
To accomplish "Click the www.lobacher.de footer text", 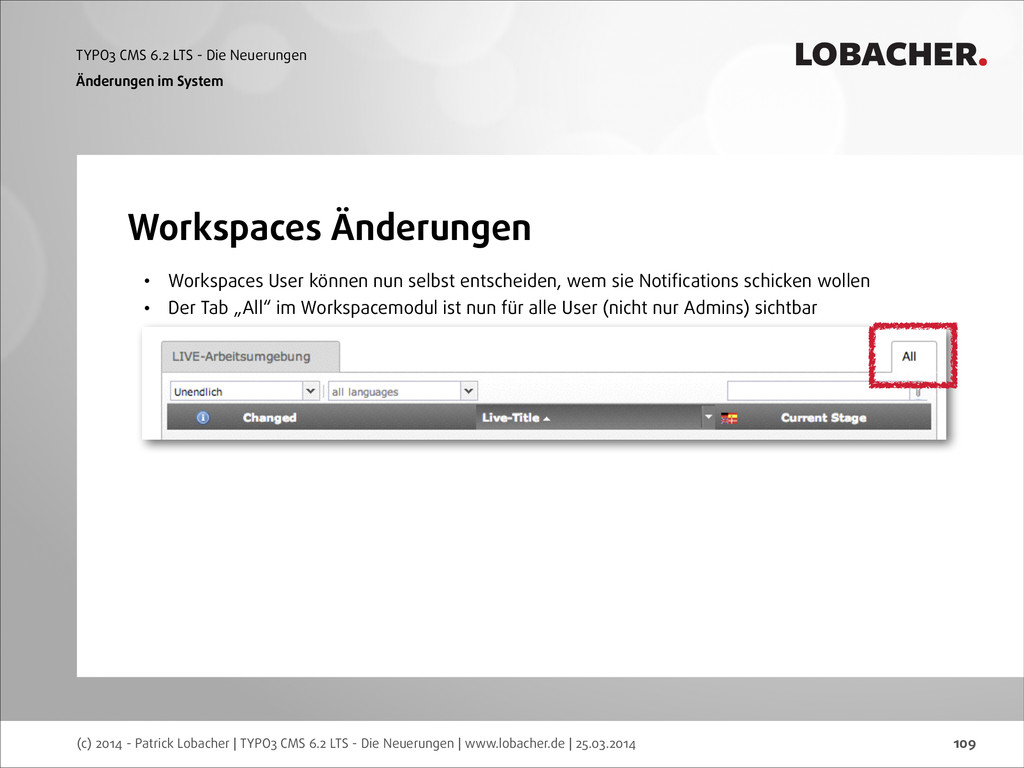I will click(515, 743).
